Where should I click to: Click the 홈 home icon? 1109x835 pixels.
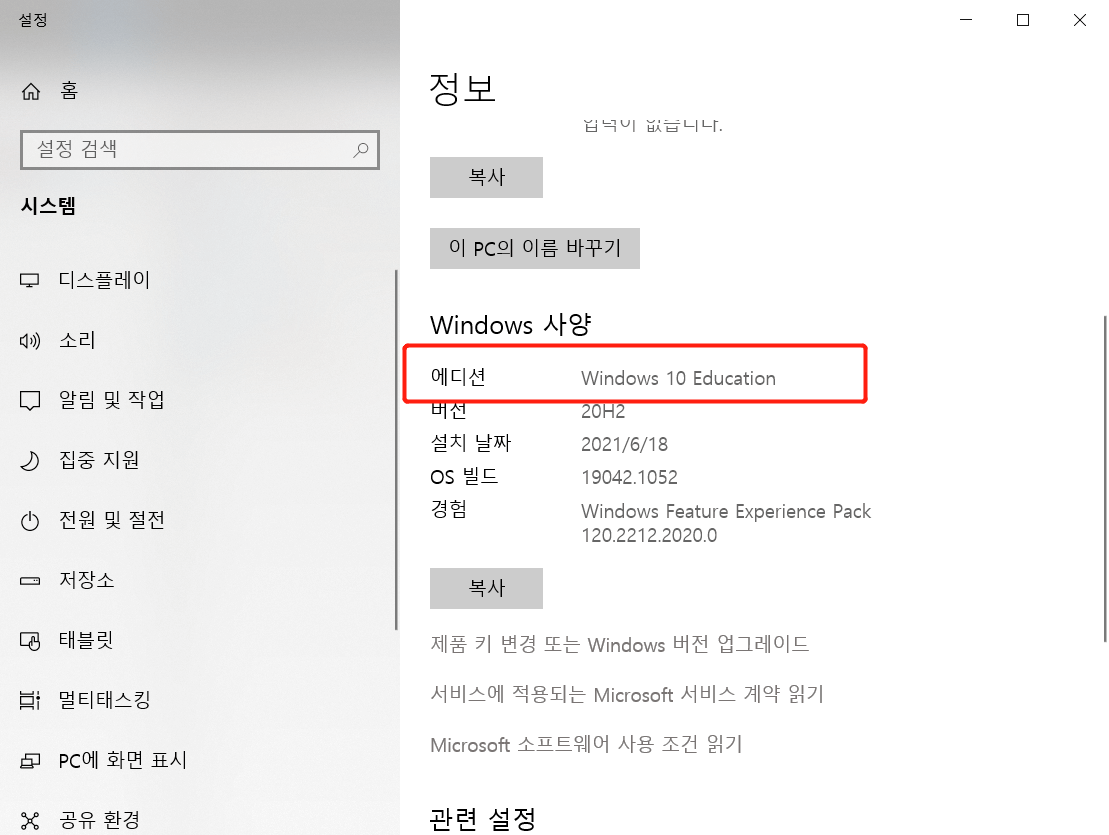click(30, 91)
